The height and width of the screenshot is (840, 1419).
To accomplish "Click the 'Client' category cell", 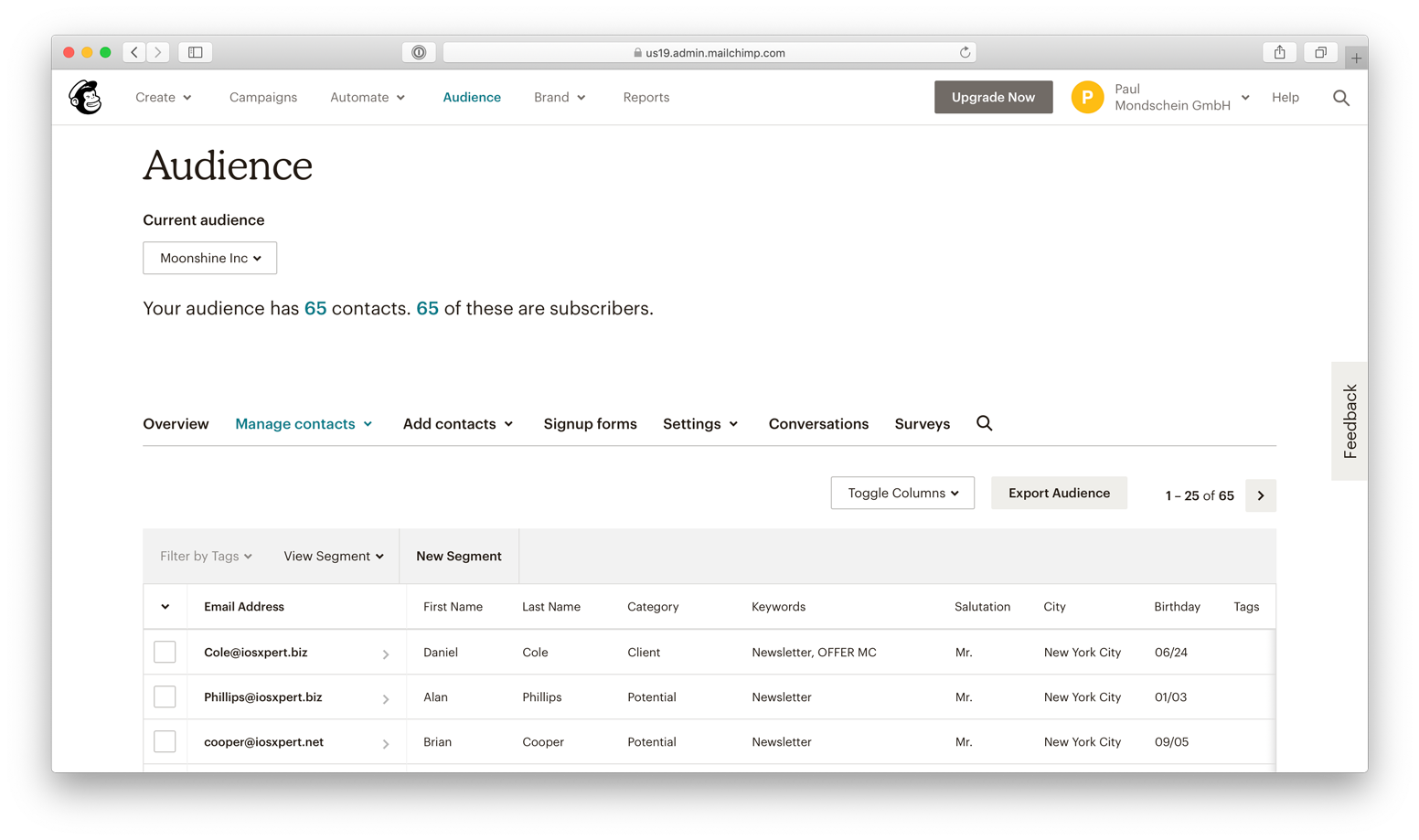I will pos(644,653).
